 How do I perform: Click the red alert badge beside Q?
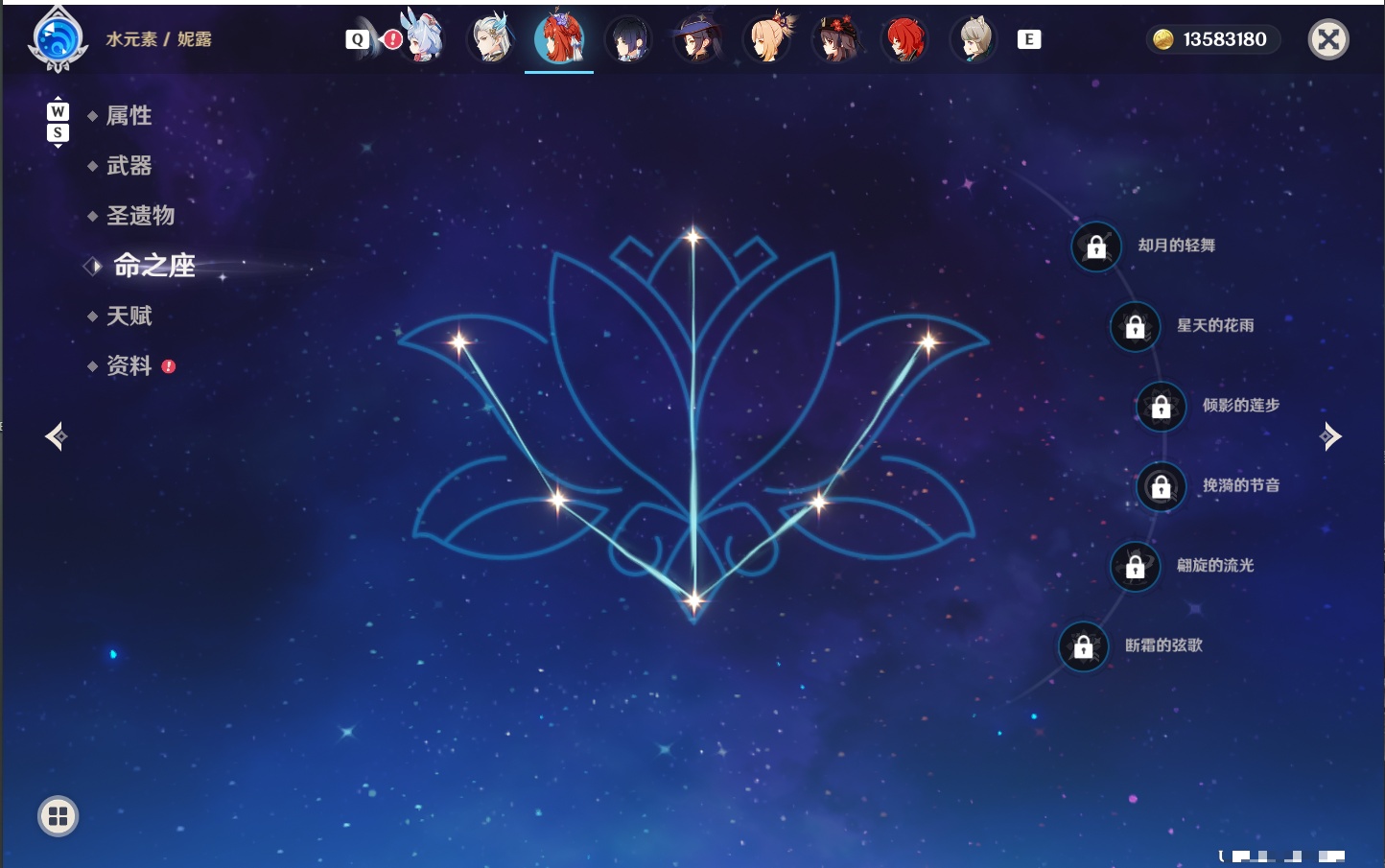click(392, 39)
